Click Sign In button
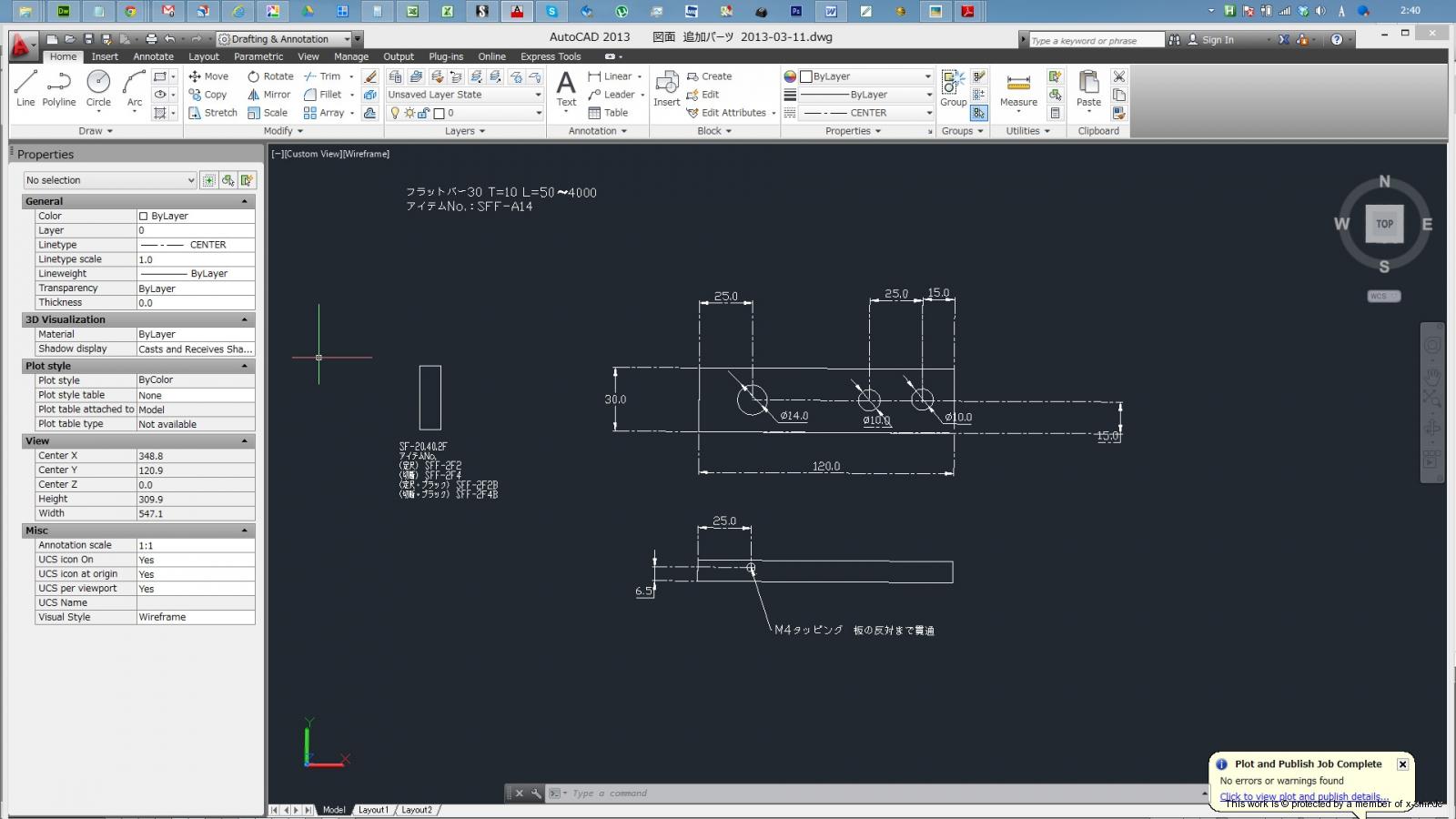This screenshot has width=1456, height=819. pyautogui.click(x=1217, y=40)
